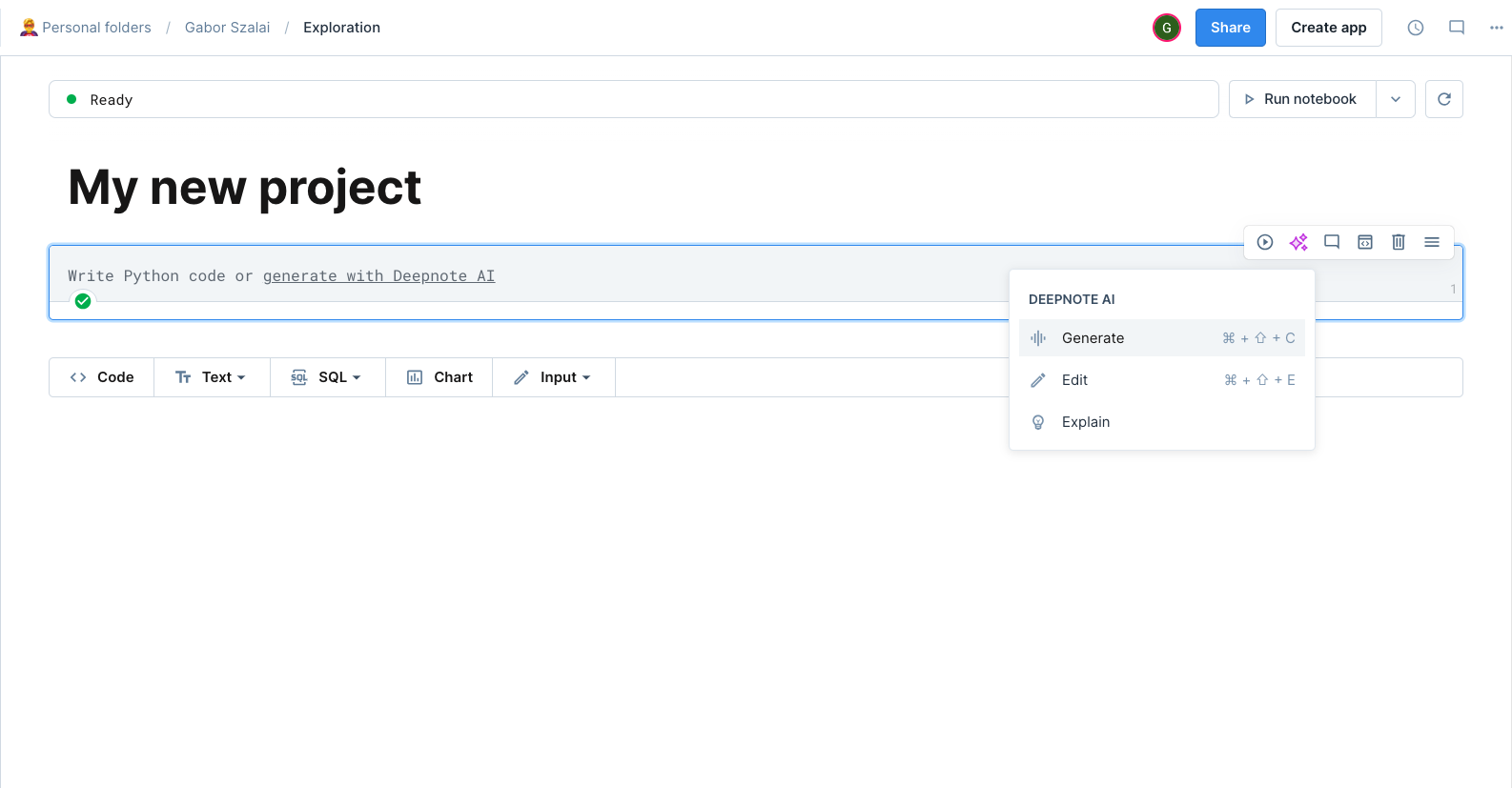Click the generate with Deepnote AI link
Image resolution: width=1512 pixels, height=788 pixels.
tap(378, 275)
